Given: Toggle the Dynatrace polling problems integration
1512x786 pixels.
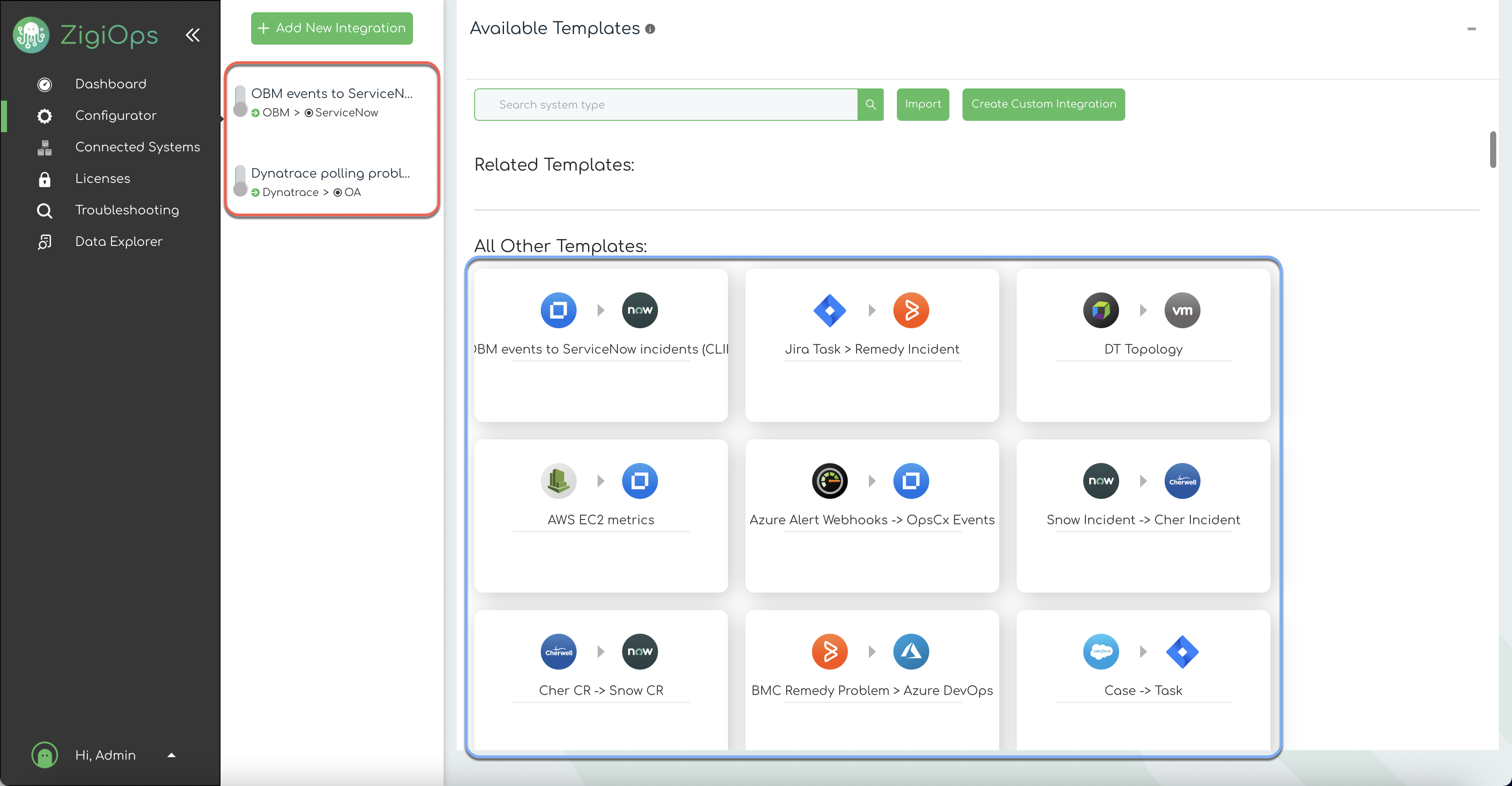Looking at the screenshot, I should [x=240, y=181].
